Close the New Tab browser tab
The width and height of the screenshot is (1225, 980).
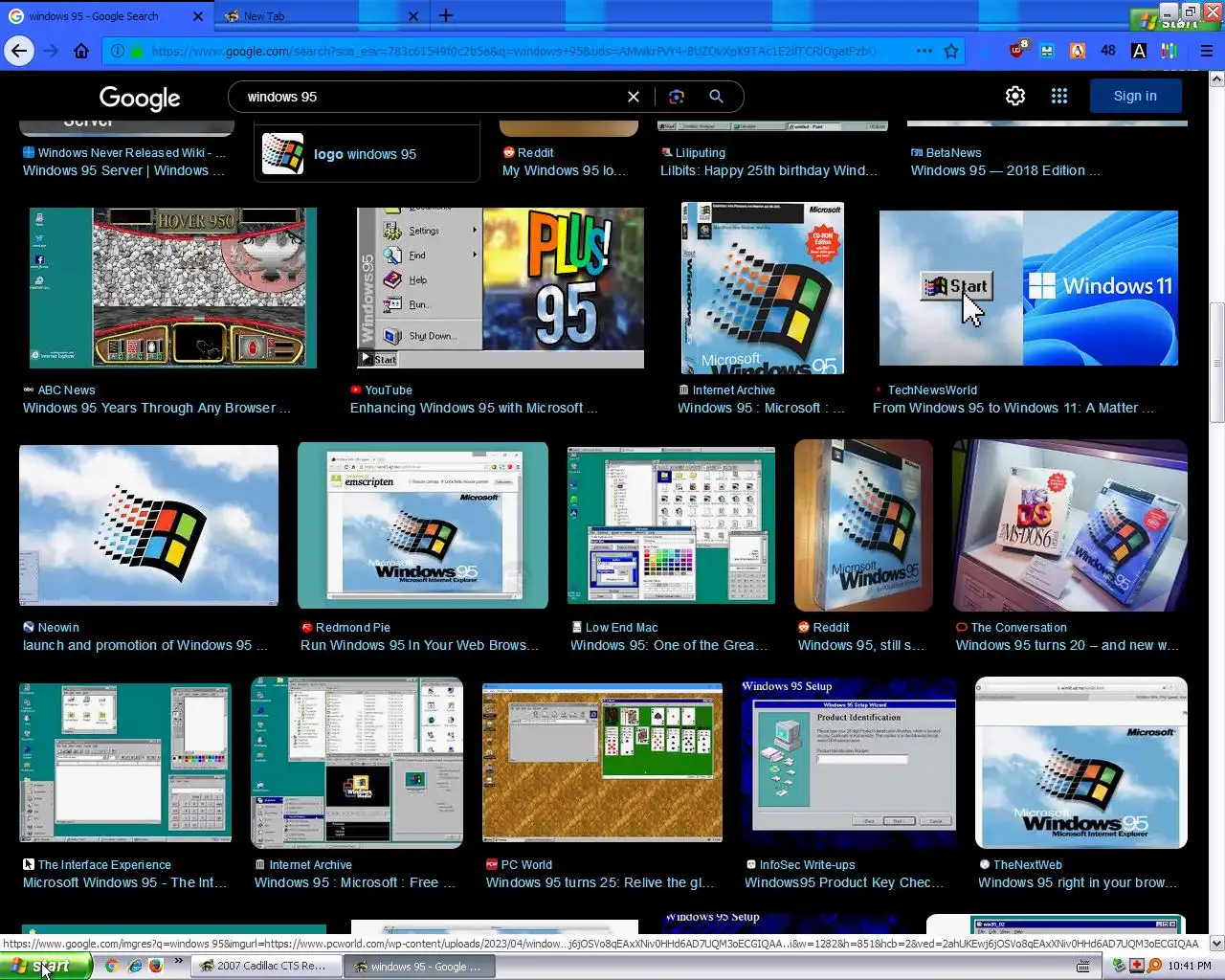413,15
